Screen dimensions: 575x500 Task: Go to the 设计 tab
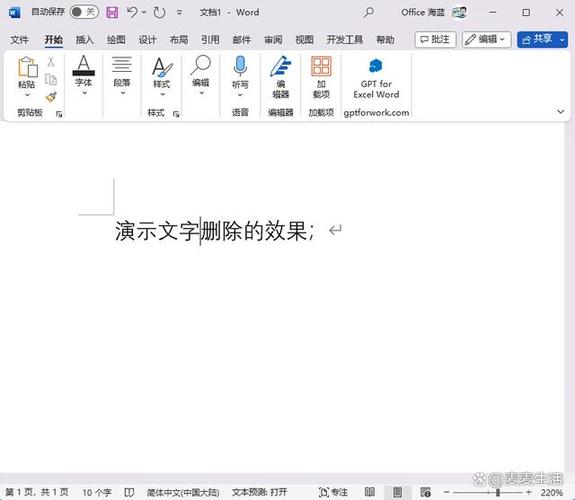[x=147, y=40]
